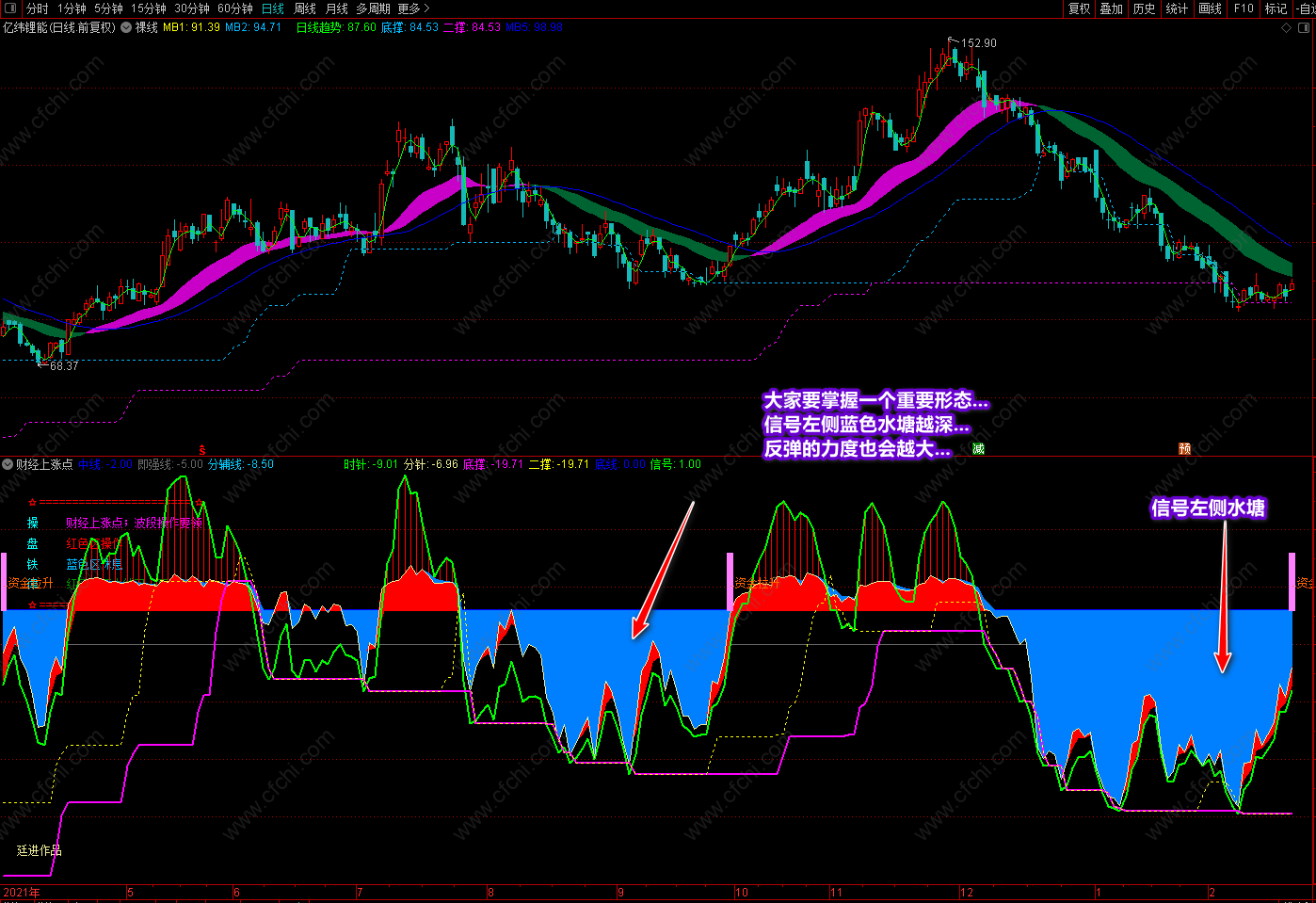Click the 日线趋势: 87.60 value
1316x903 pixels.
click(336, 27)
